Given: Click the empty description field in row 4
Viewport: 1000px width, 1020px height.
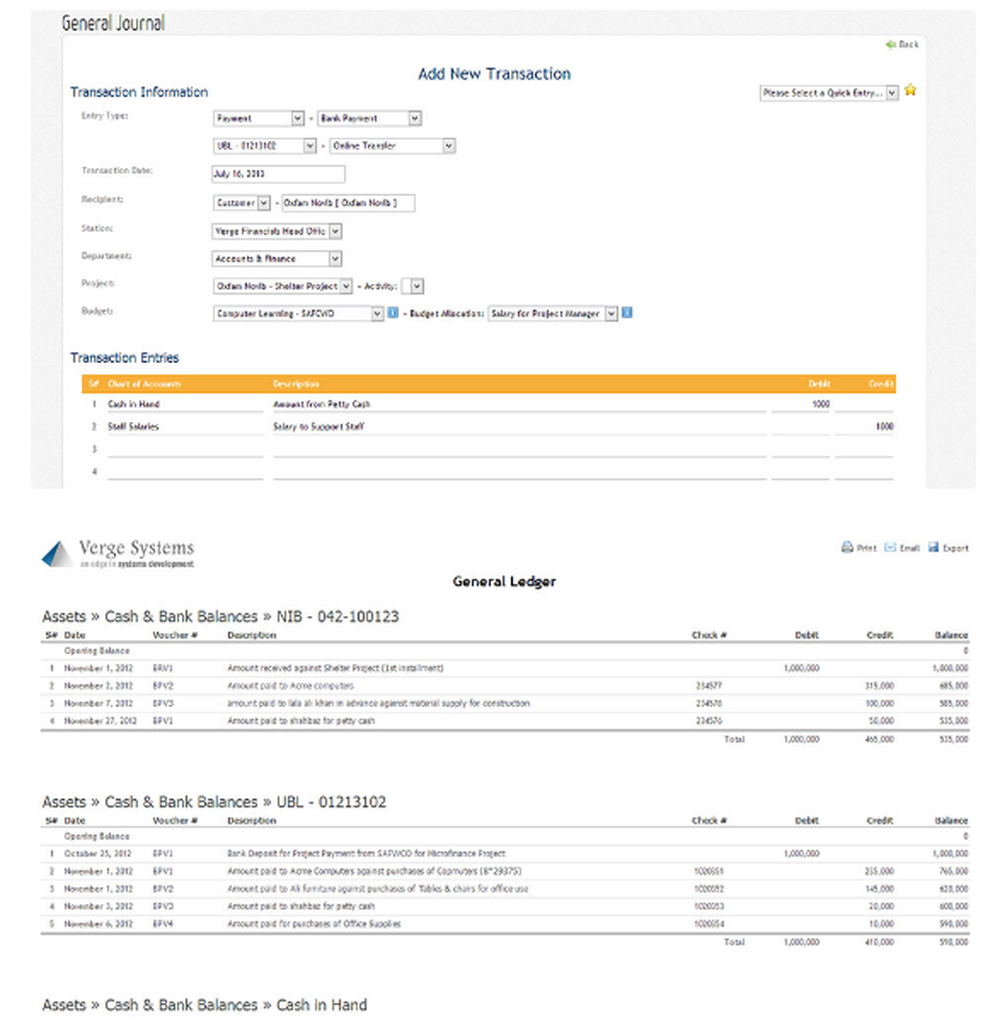Looking at the screenshot, I should pyautogui.click(x=519, y=471).
